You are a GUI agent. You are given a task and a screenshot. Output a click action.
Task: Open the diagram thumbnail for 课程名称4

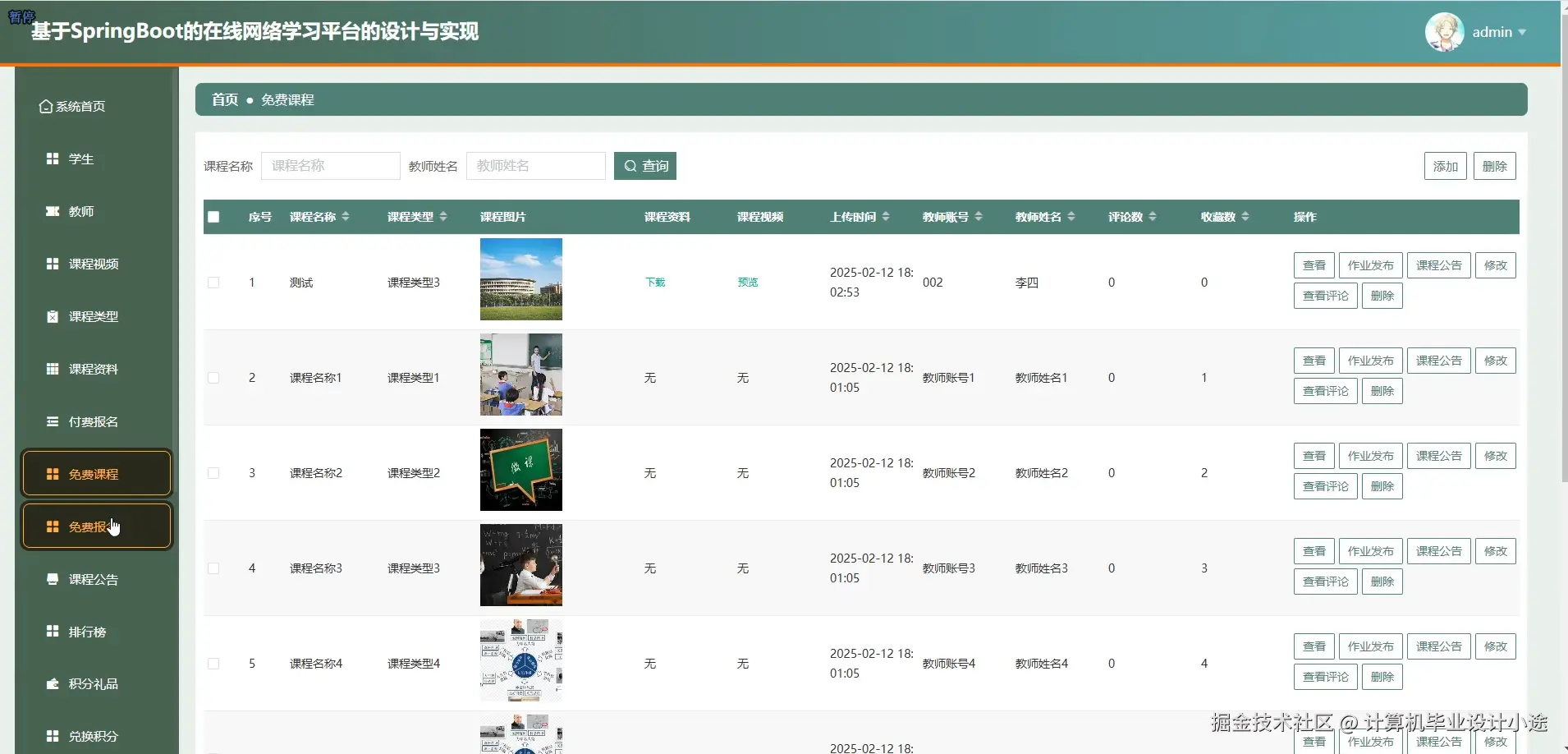pyautogui.click(x=521, y=660)
